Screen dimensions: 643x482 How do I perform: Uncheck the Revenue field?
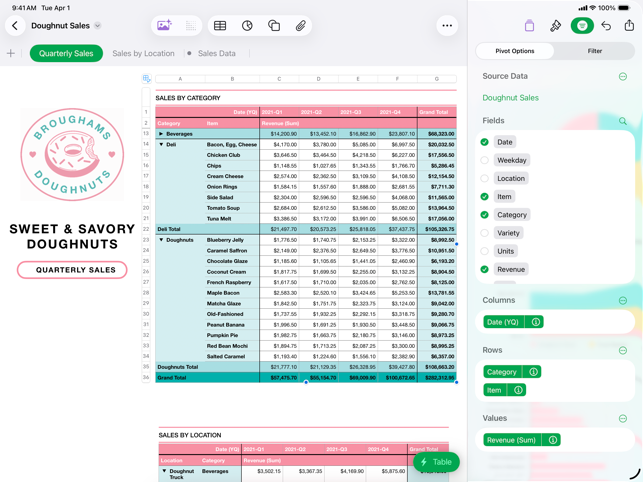[484, 269]
